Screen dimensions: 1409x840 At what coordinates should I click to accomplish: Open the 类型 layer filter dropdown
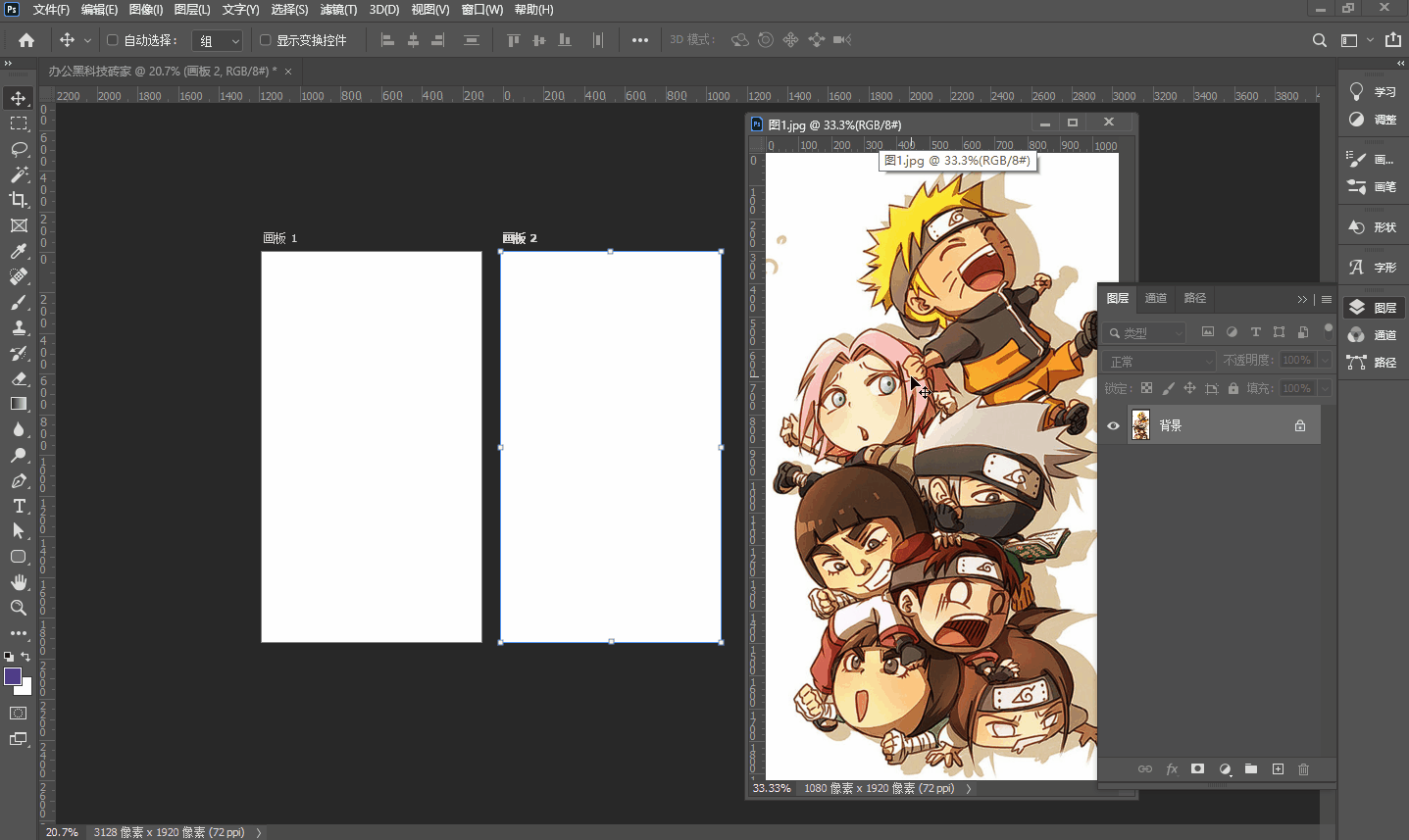coord(1144,333)
